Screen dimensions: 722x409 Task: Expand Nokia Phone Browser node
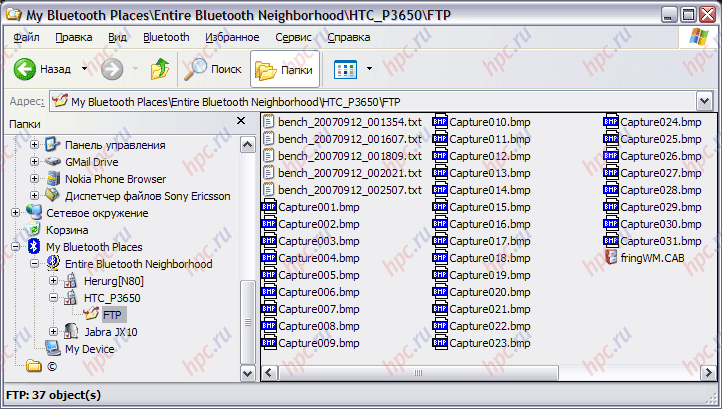(x=35, y=179)
